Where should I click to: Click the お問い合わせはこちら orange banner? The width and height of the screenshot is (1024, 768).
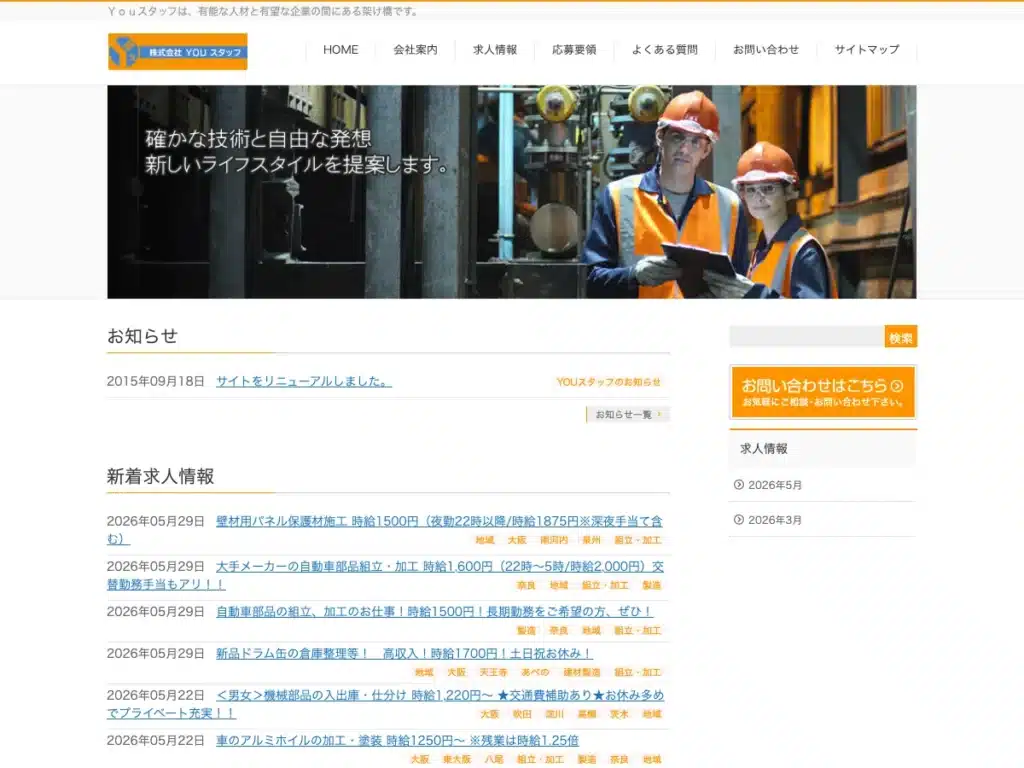[x=823, y=392]
